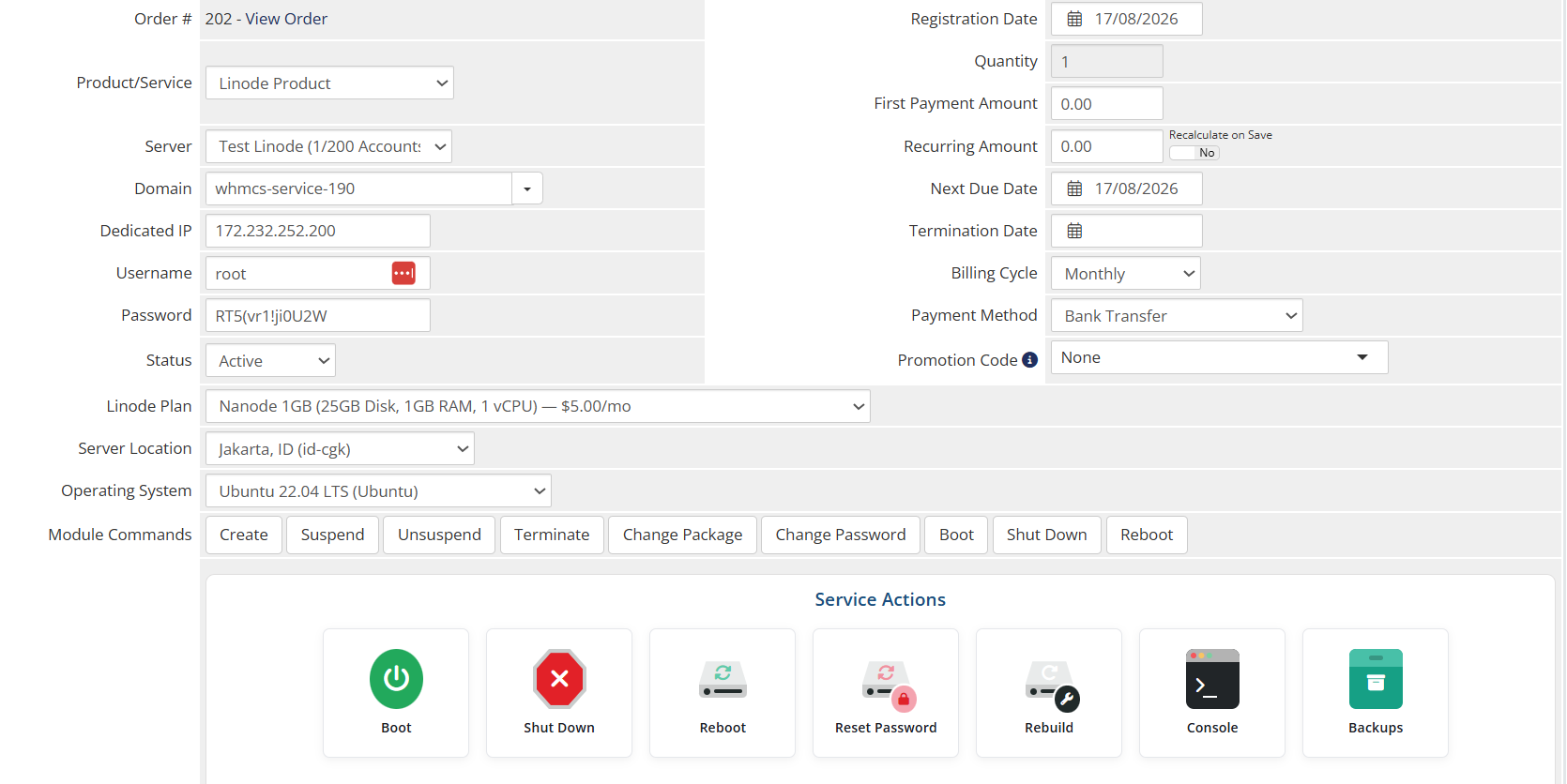Toggle Recalculate on Save switch

tap(1194, 153)
